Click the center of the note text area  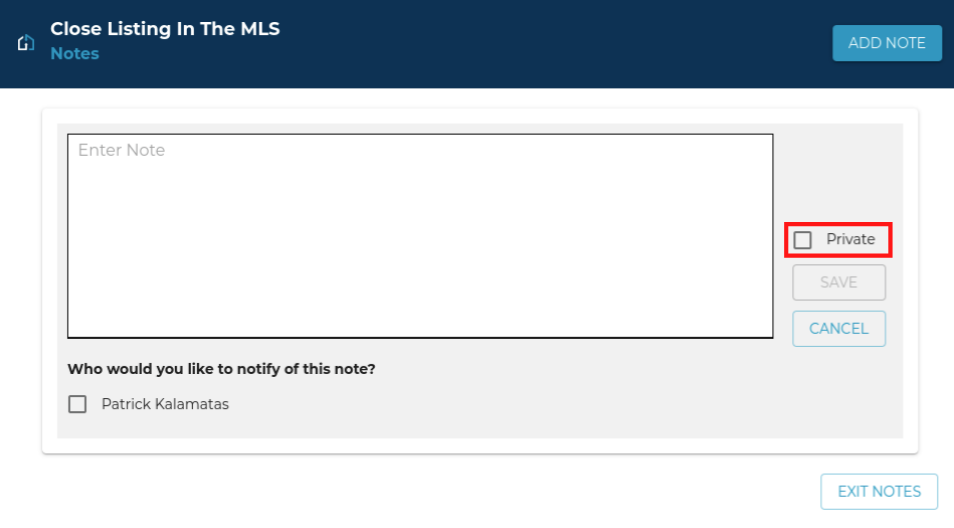(x=420, y=236)
